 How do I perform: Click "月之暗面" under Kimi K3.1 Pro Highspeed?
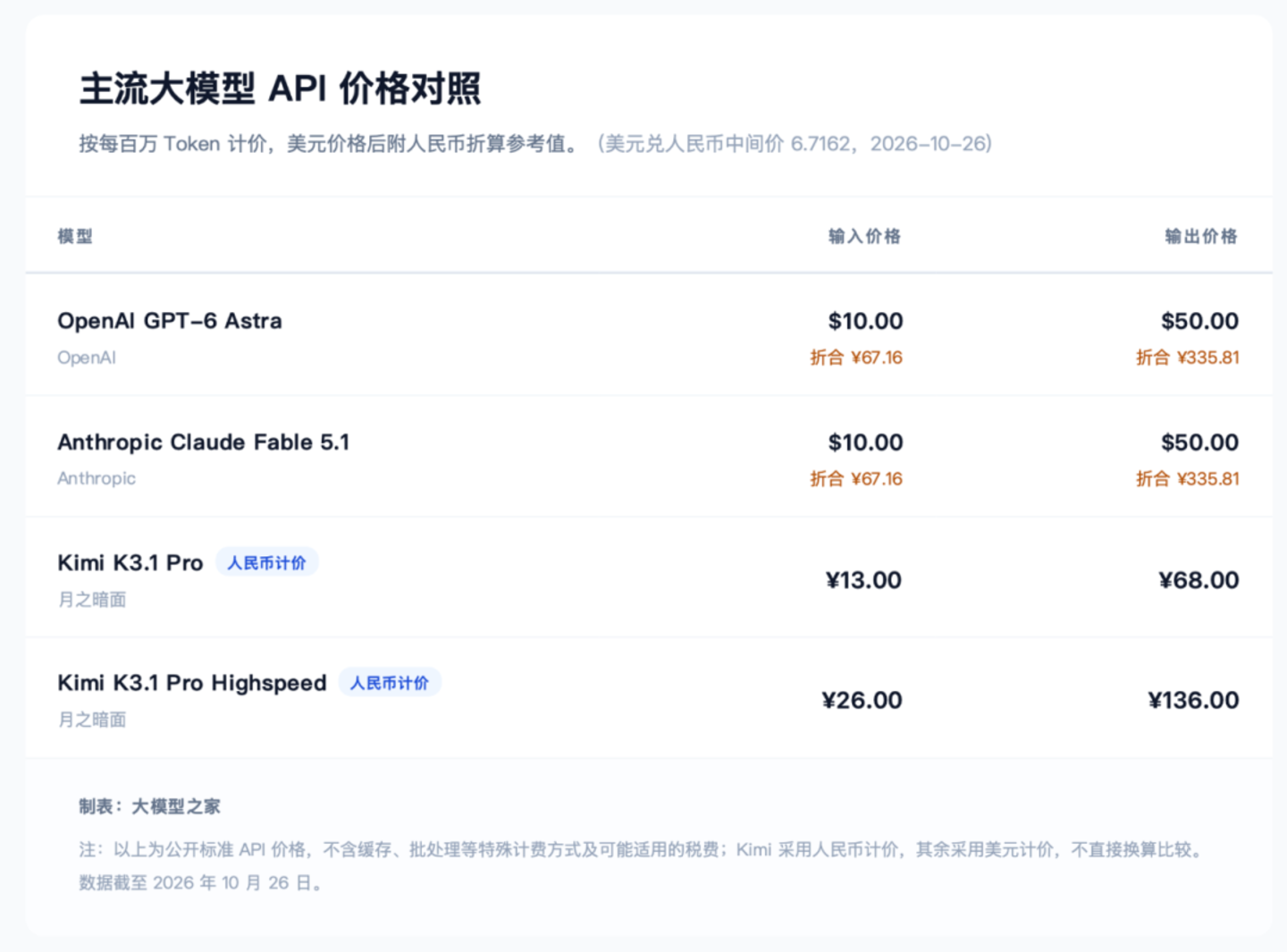pos(92,720)
